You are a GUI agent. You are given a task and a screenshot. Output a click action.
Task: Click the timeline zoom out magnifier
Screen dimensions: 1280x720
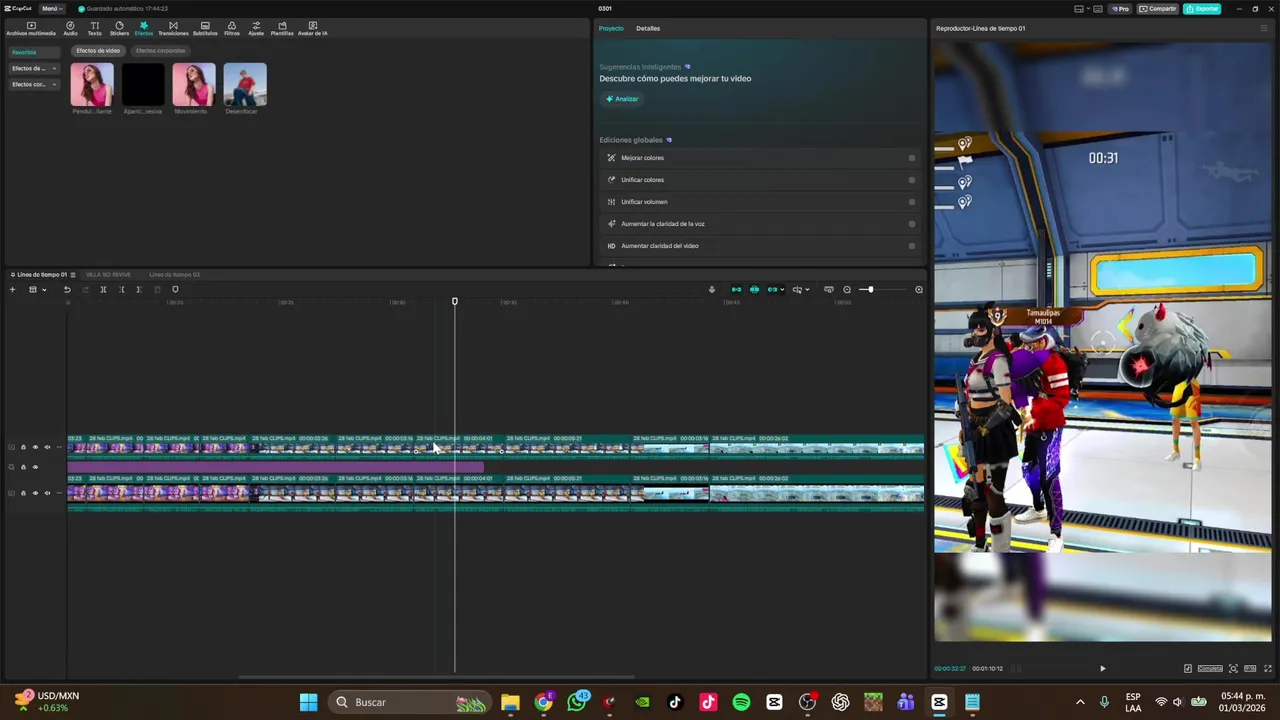click(x=847, y=290)
